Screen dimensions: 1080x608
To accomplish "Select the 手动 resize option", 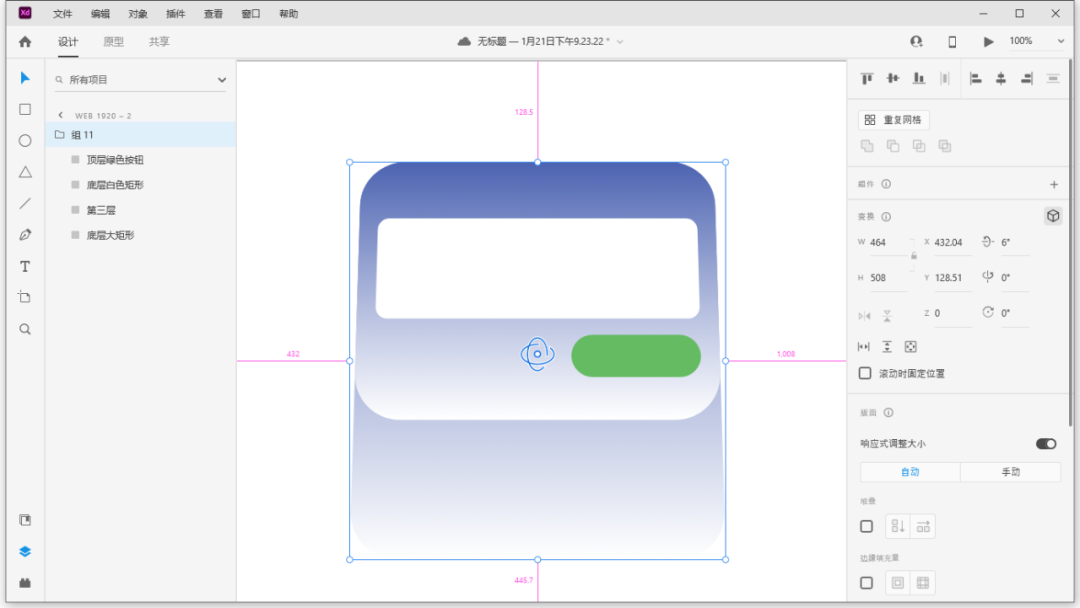I will pyautogui.click(x=1010, y=472).
